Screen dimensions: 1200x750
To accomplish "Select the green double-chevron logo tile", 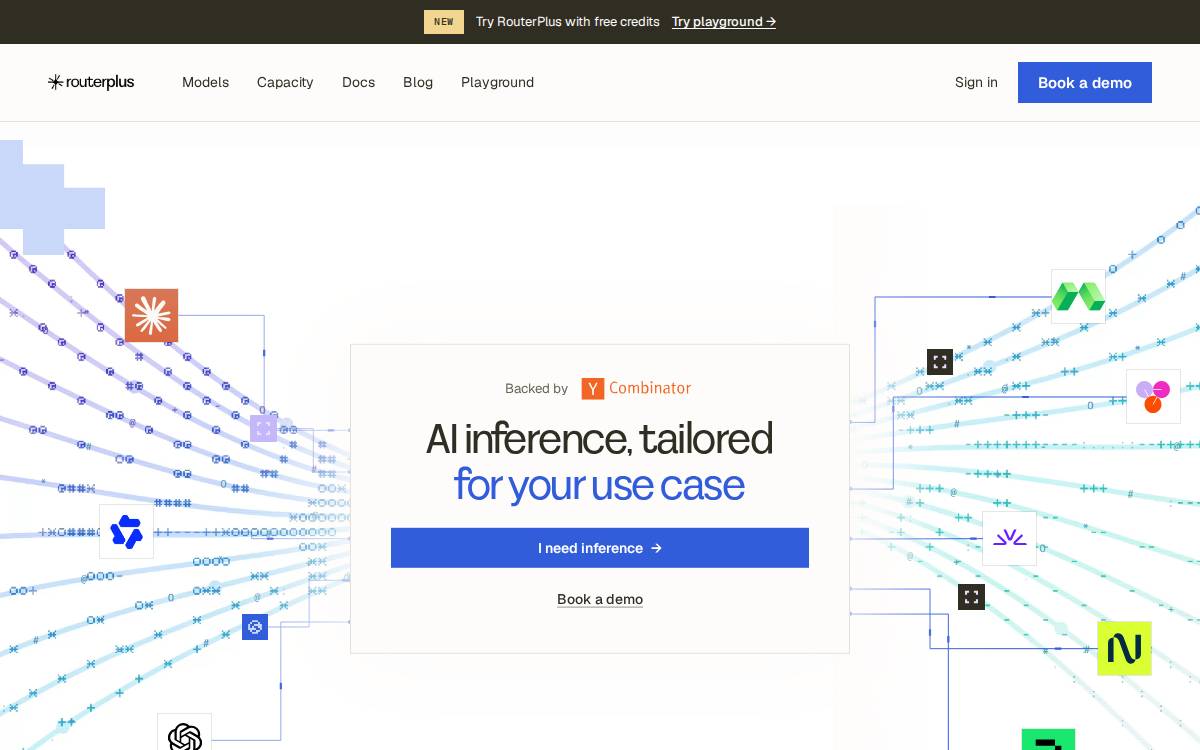I will coord(1078,296).
